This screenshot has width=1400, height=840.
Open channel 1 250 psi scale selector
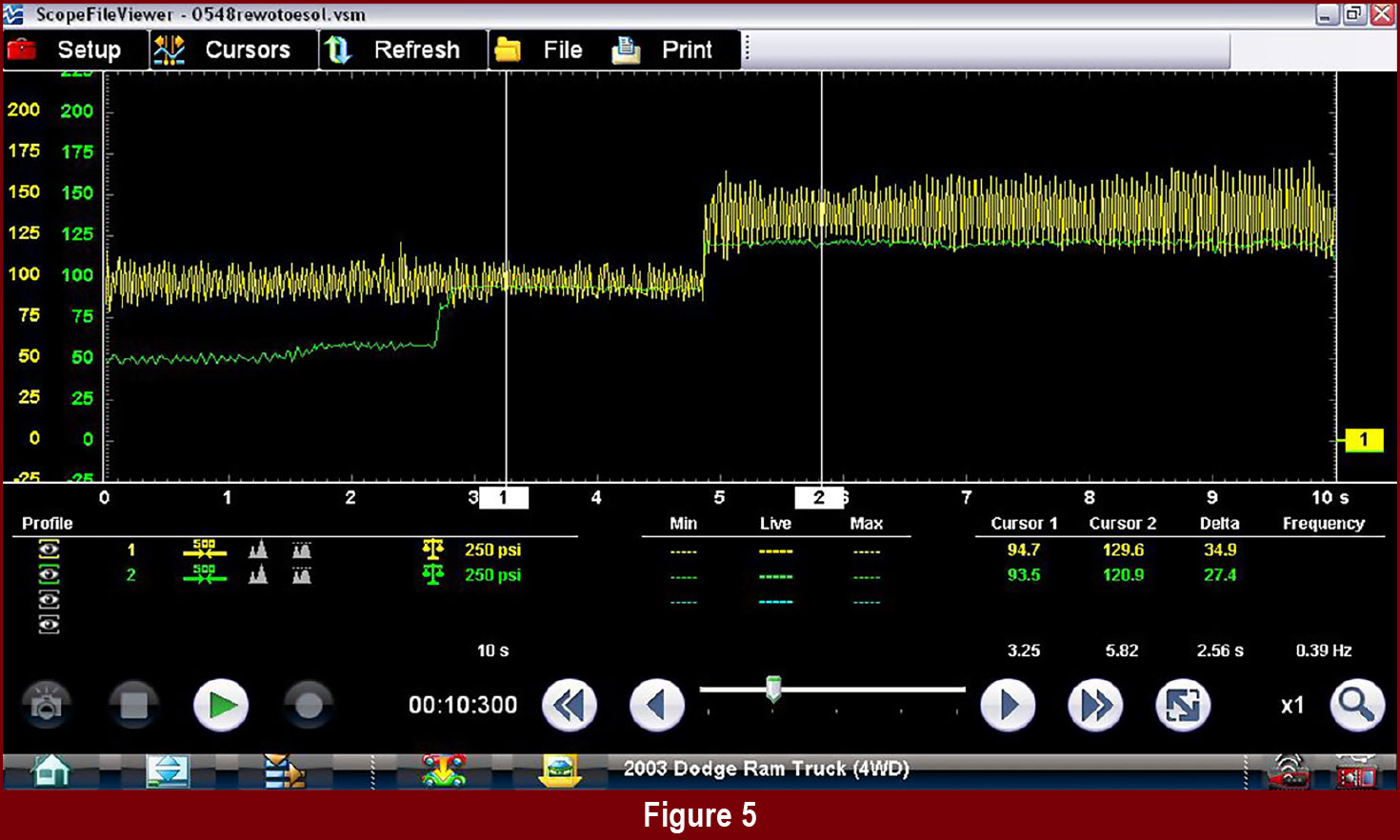492,550
